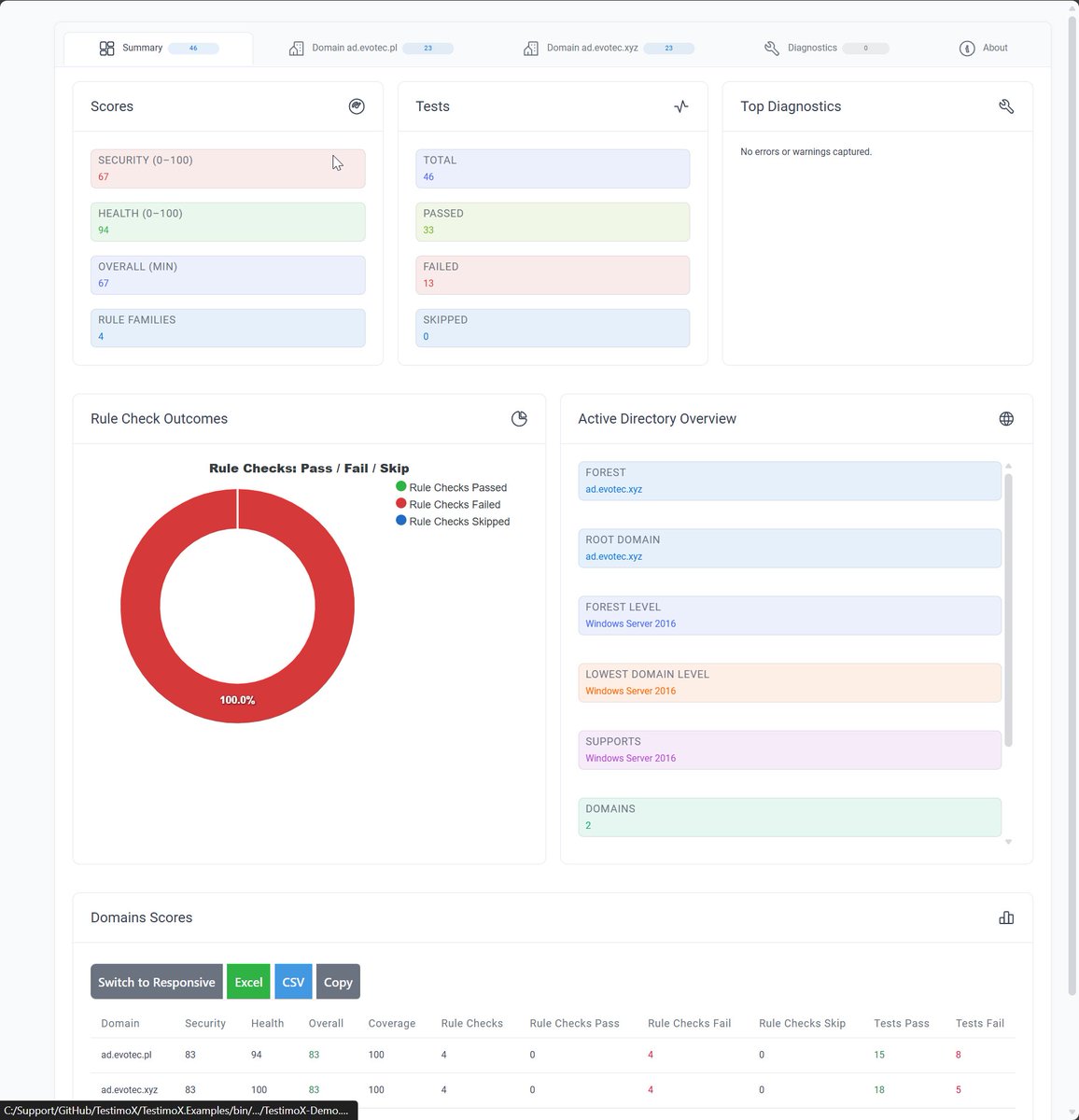Click the HEALTH (0–100) score card

[228, 222]
